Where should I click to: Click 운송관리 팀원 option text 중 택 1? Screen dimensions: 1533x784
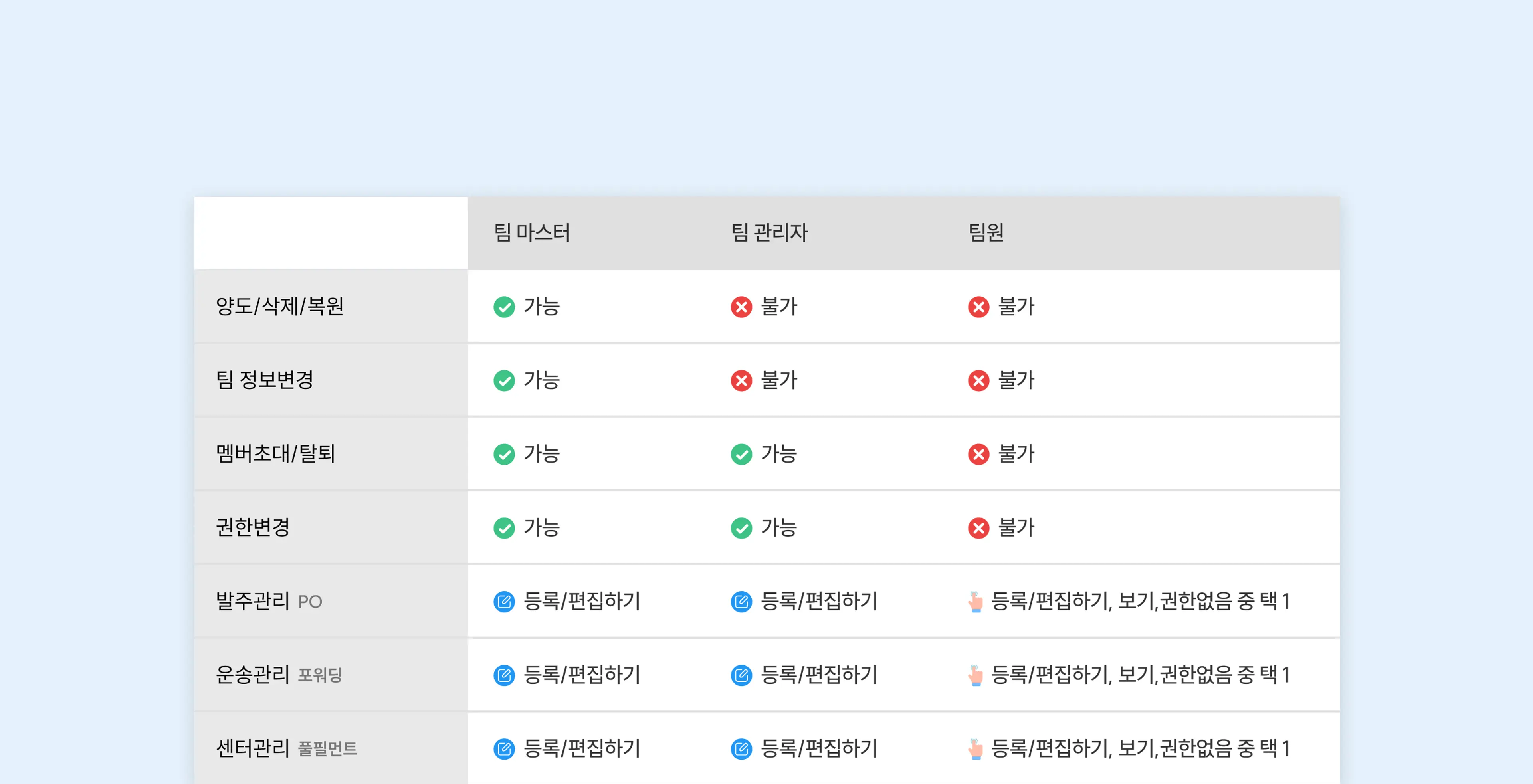pos(1264,676)
